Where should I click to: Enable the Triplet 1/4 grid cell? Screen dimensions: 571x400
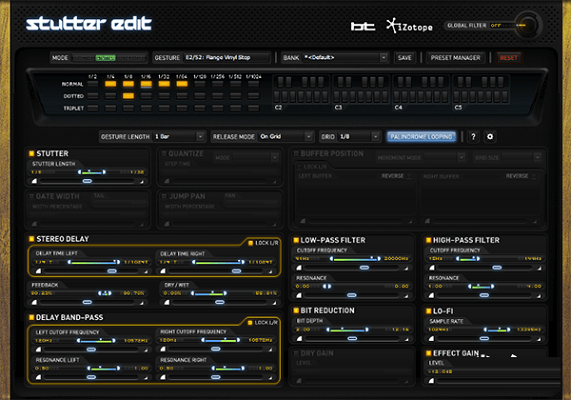[x=110, y=108]
